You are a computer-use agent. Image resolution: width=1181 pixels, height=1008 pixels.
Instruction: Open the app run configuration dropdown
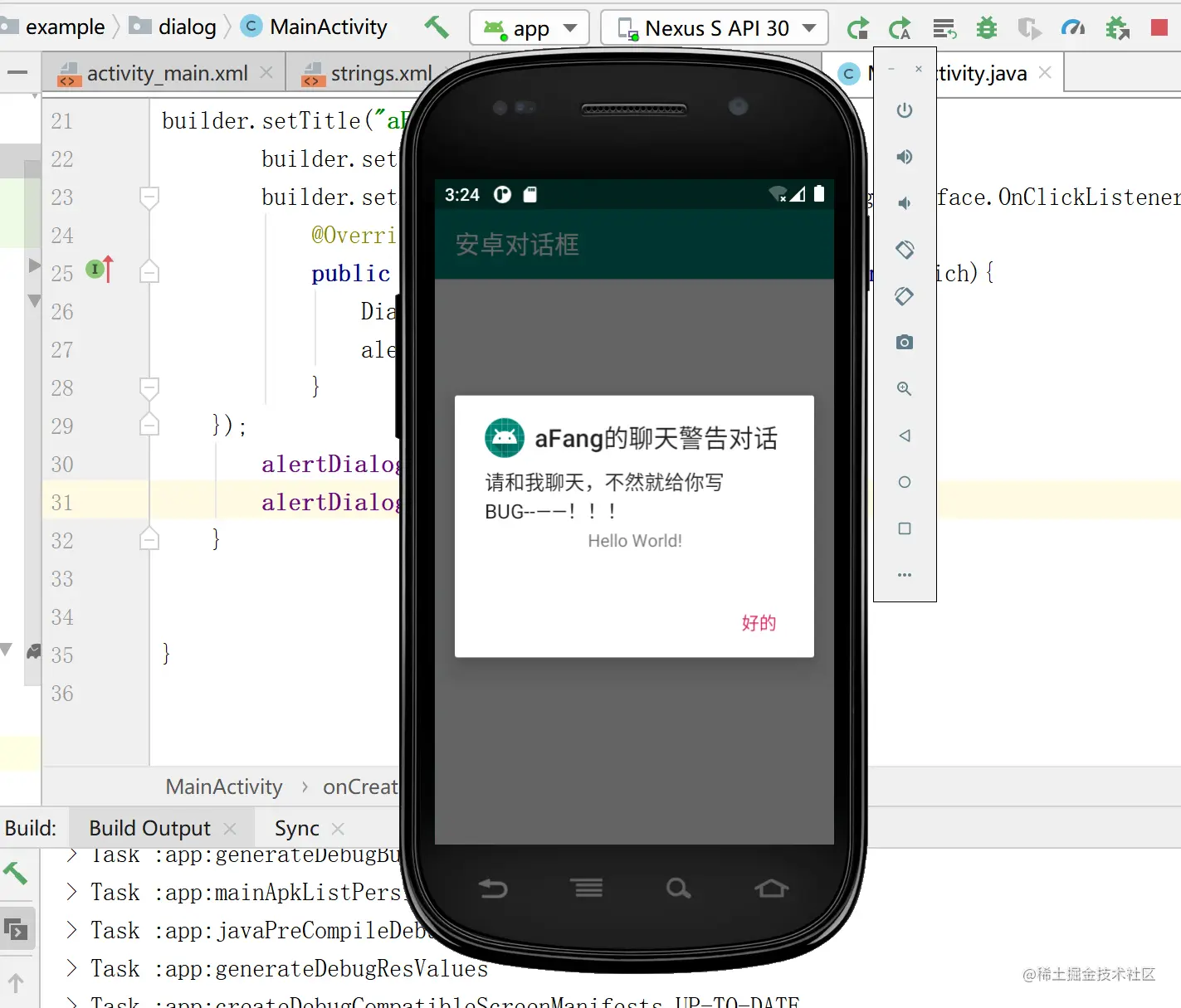(x=529, y=28)
